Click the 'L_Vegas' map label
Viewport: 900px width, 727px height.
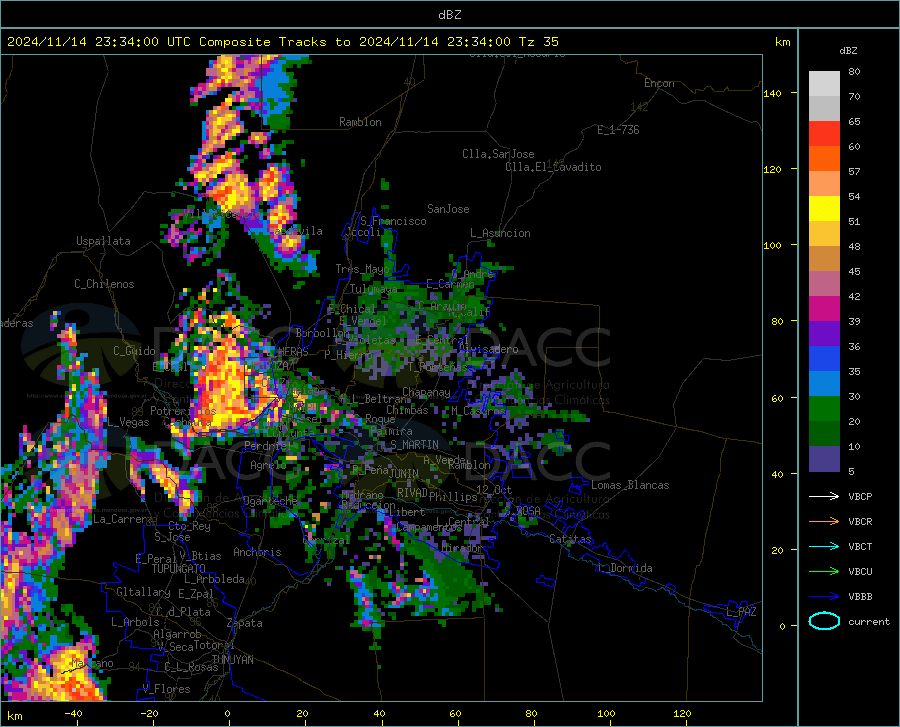[128, 422]
